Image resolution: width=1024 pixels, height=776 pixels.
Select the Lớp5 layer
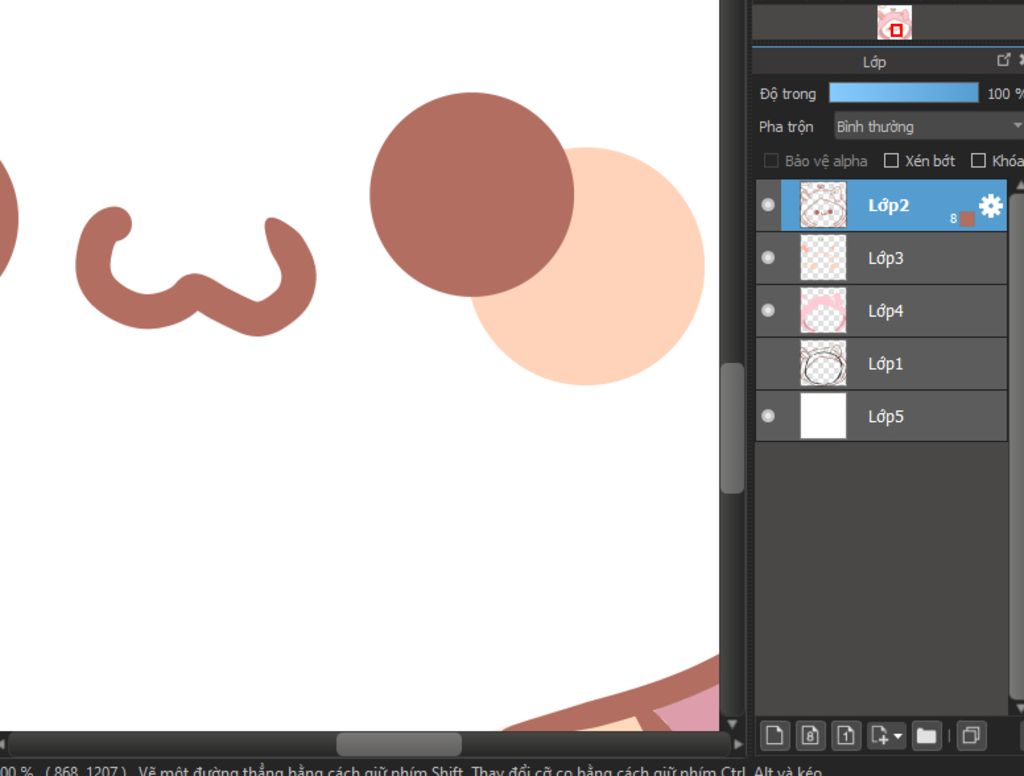[x=881, y=416]
